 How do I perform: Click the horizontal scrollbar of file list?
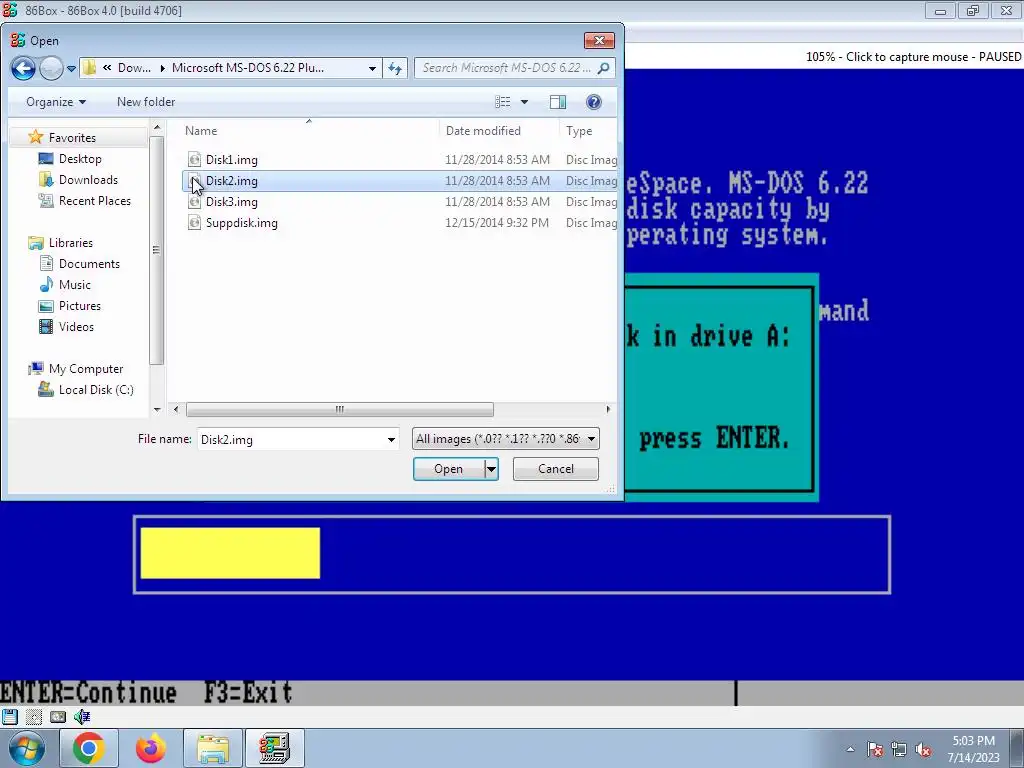pos(340,409)
